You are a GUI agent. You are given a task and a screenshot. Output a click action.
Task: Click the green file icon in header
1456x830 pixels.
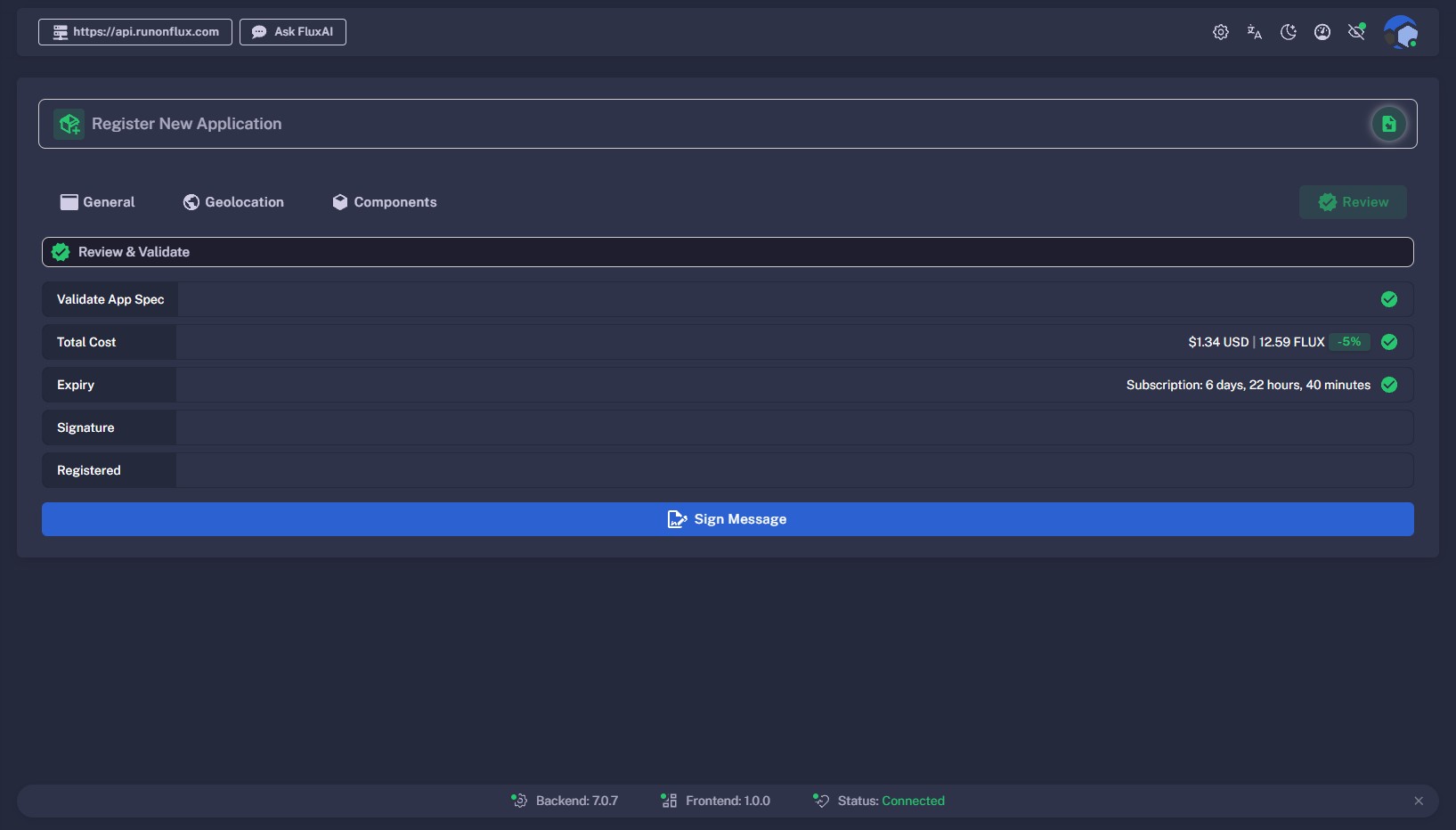[1388, 124]
